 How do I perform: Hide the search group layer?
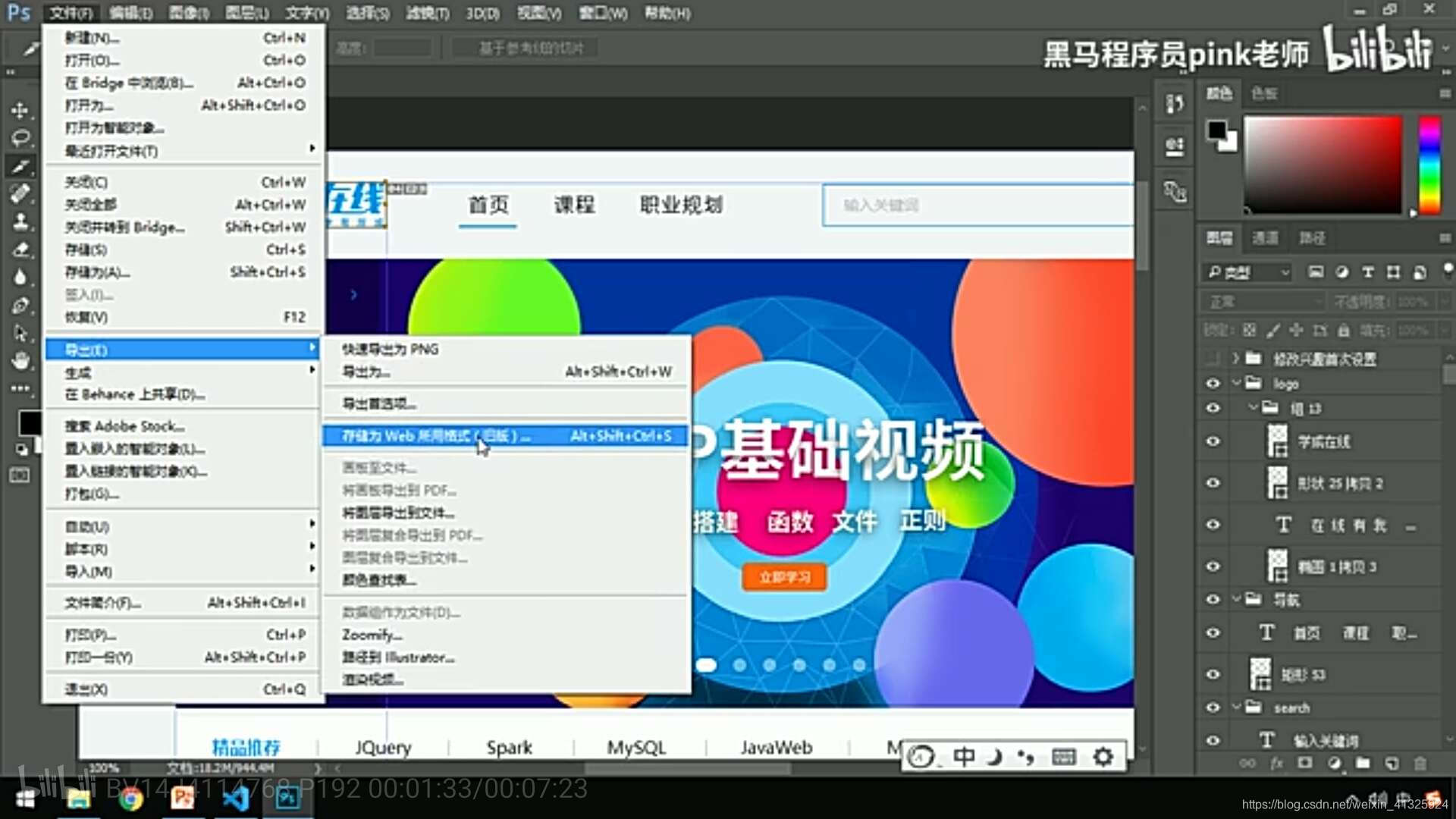(x=1213, y=708)
